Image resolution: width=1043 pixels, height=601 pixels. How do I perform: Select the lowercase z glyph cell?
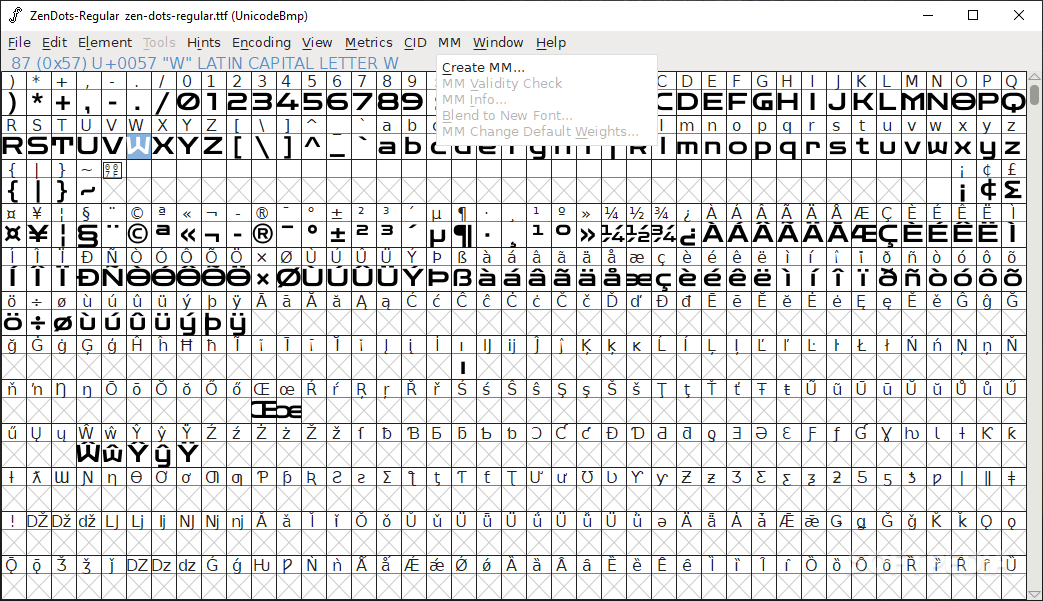pyautogui.click(x=1012, y=146)
